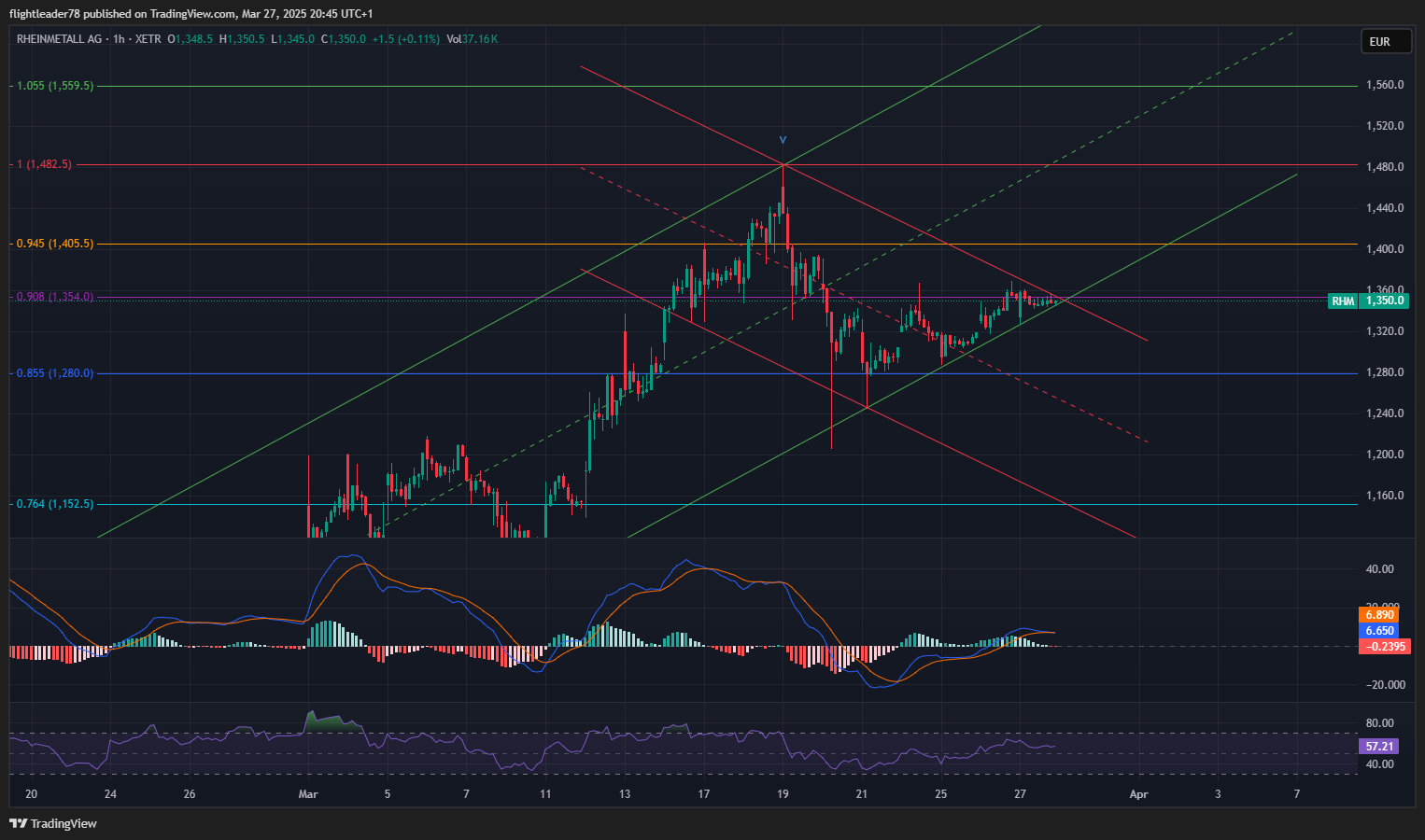The width and height of the screenshot is (1425, 840).
Task: Click date 27 on the time axis
Action: pyautogui.click(x=1021, y=794)
